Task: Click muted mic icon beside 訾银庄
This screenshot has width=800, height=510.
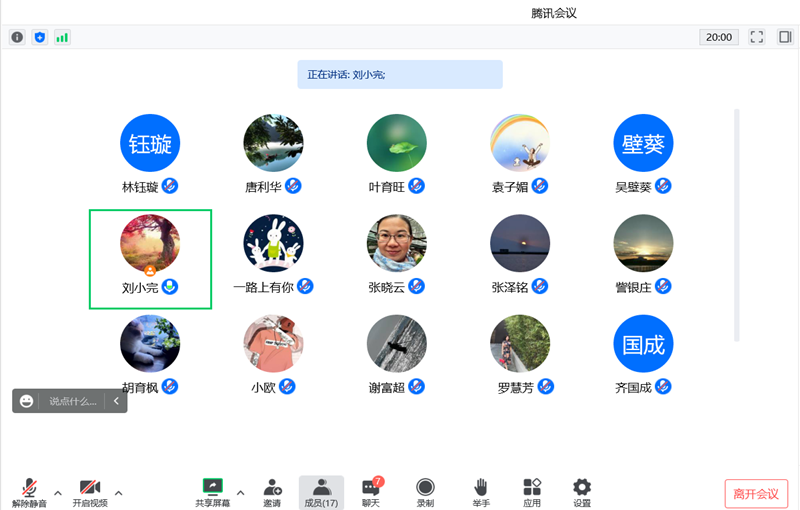Action: pos(663,287)
